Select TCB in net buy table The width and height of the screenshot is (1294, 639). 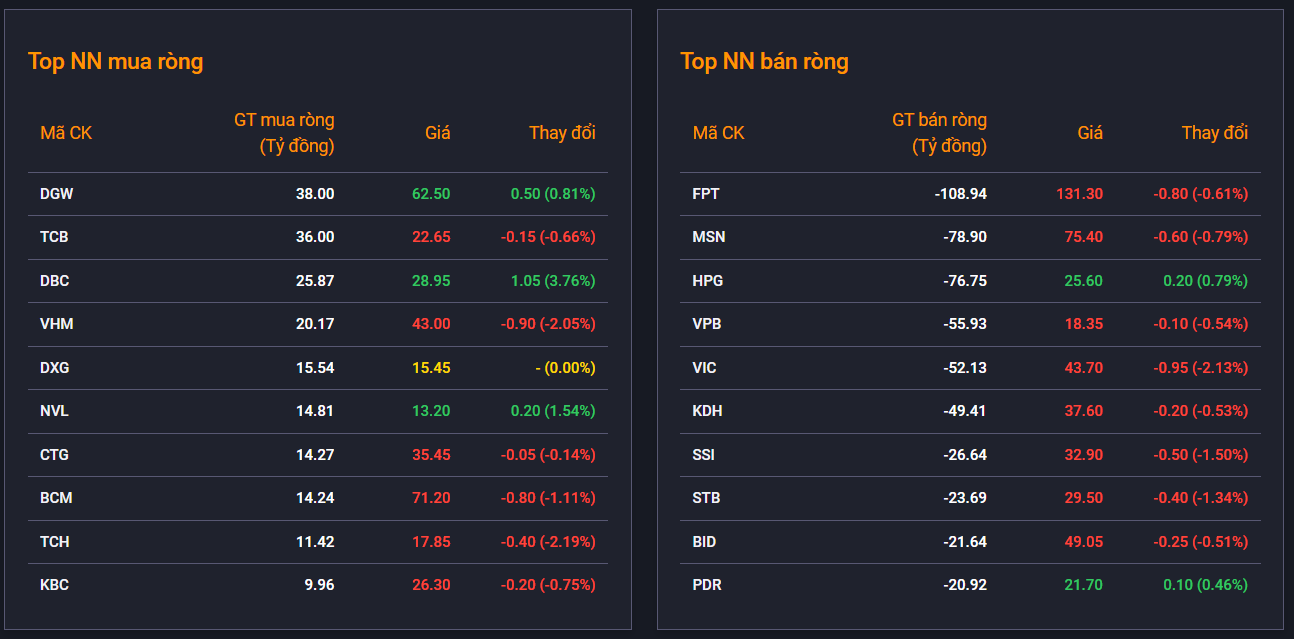54,237
